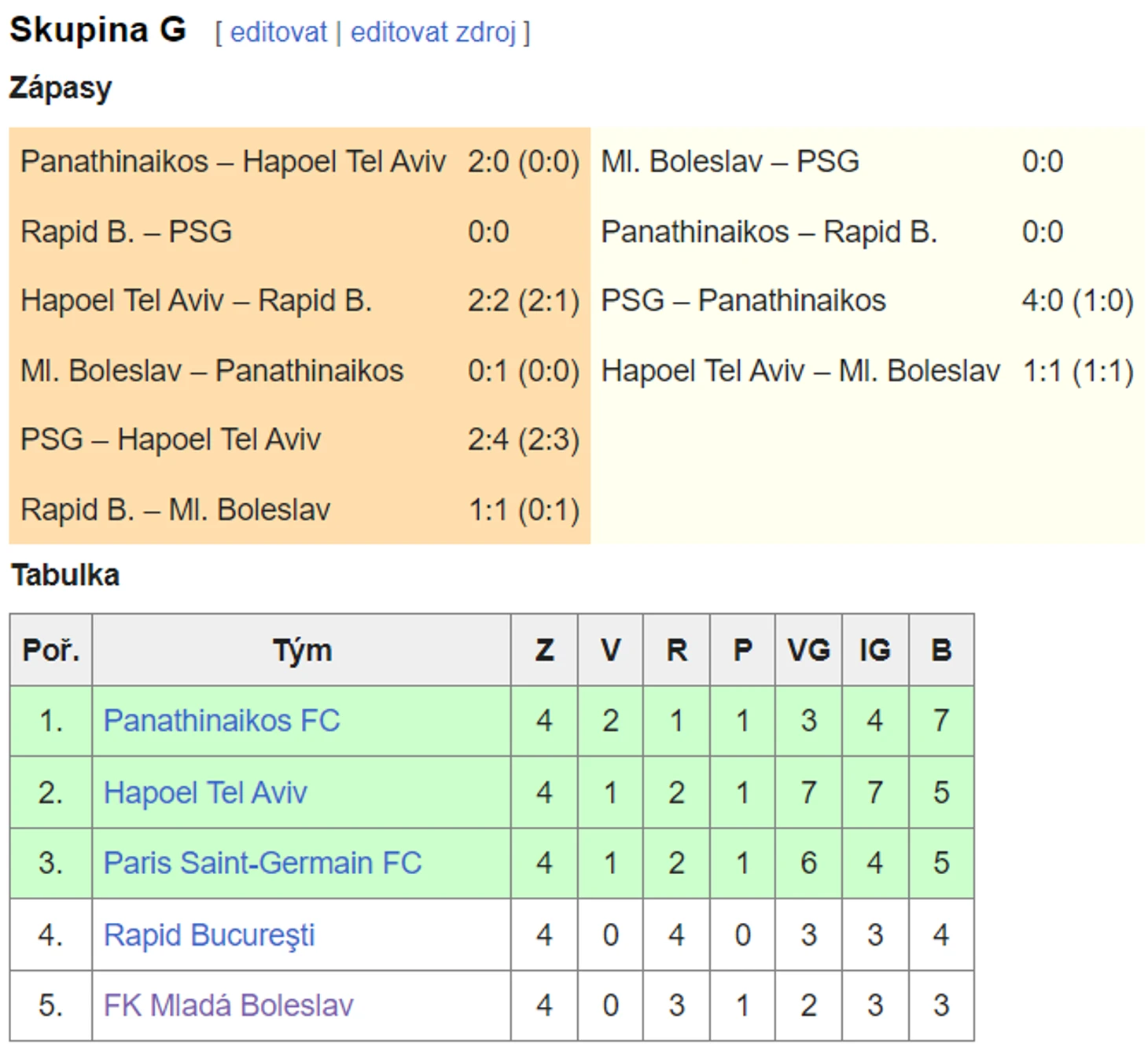Click the "IG" column header
Screen dimensions: 1148x1062
coord(874,650)
